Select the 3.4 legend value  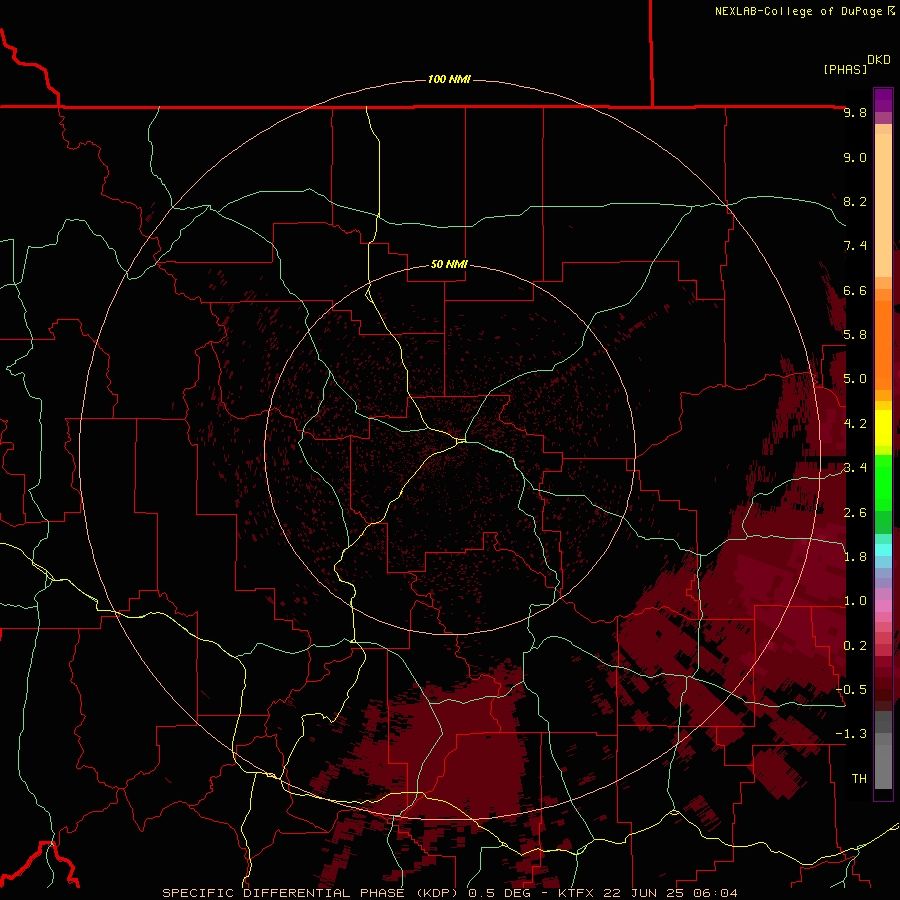click(x=855, y=468)
